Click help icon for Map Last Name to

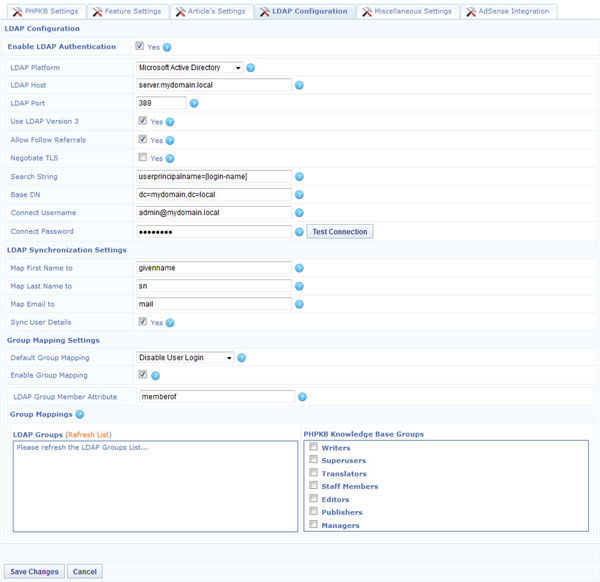coord(299,286)
